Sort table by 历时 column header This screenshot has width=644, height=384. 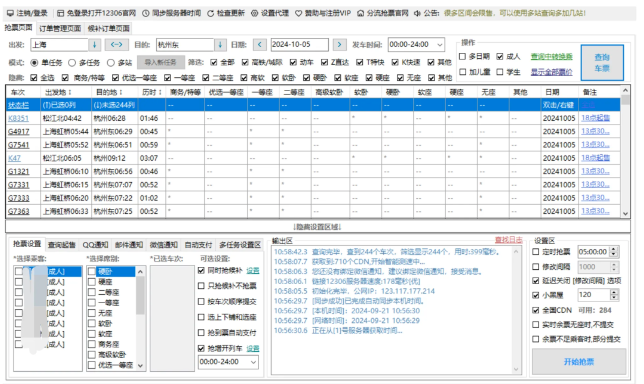(152, 92)
